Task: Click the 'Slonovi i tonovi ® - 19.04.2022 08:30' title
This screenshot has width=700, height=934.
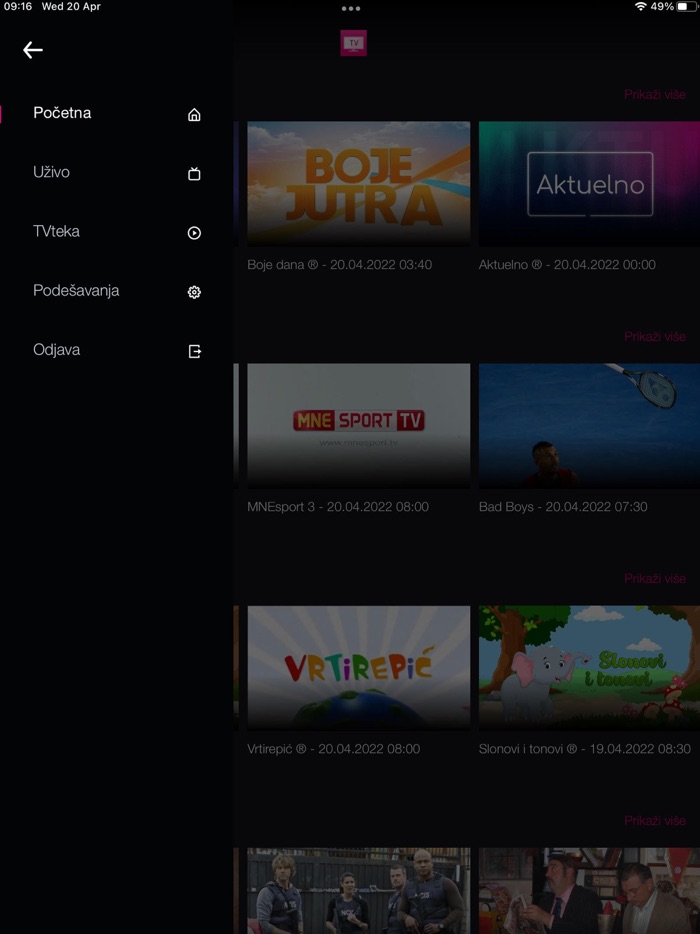Action: point(585,749)
